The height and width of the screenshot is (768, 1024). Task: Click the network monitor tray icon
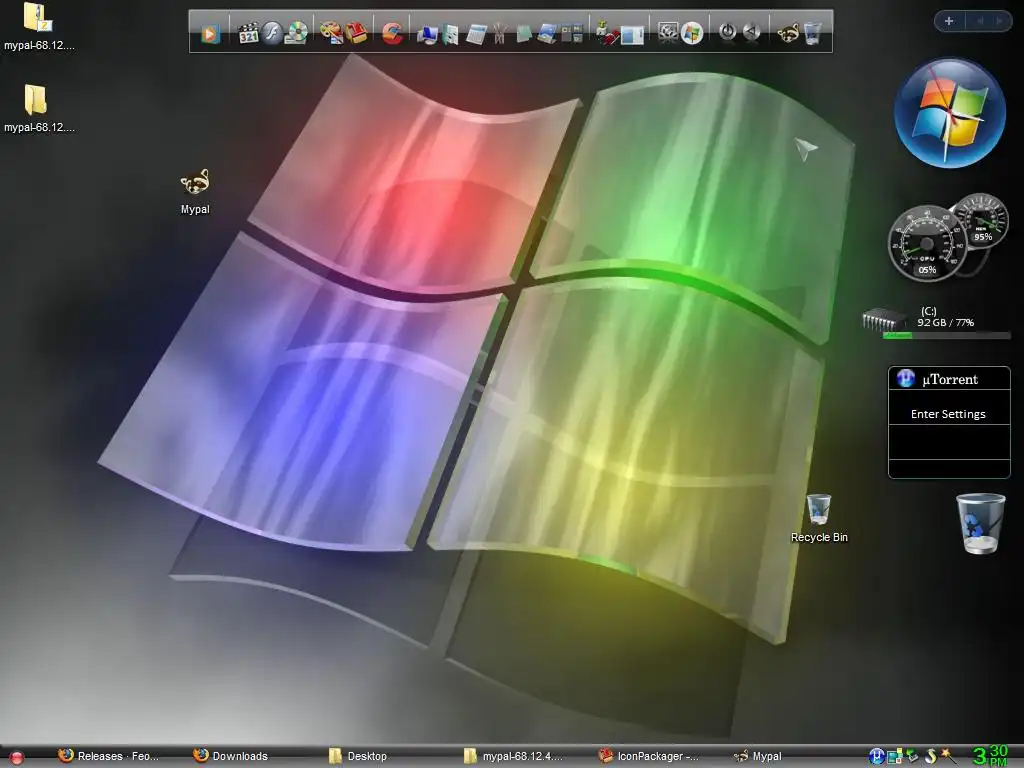click(x=895, y=756)
